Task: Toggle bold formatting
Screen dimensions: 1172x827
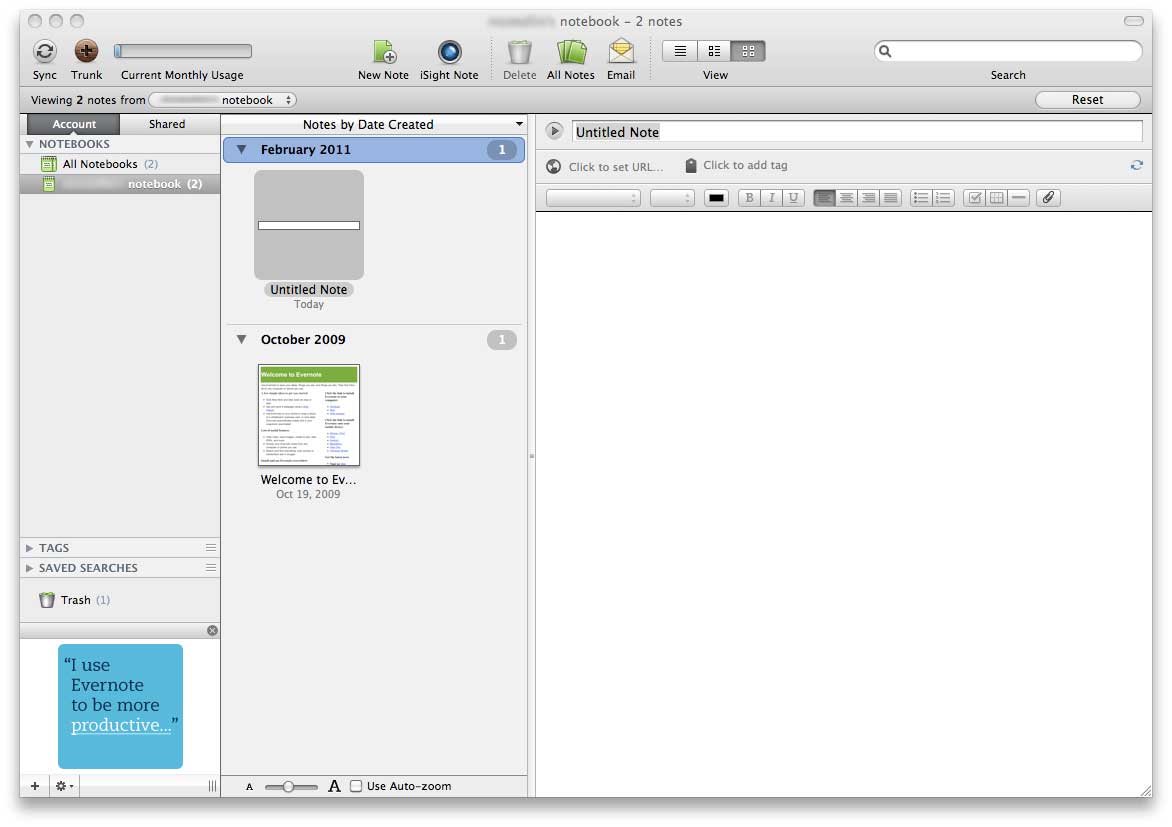Action: point(749,198)
